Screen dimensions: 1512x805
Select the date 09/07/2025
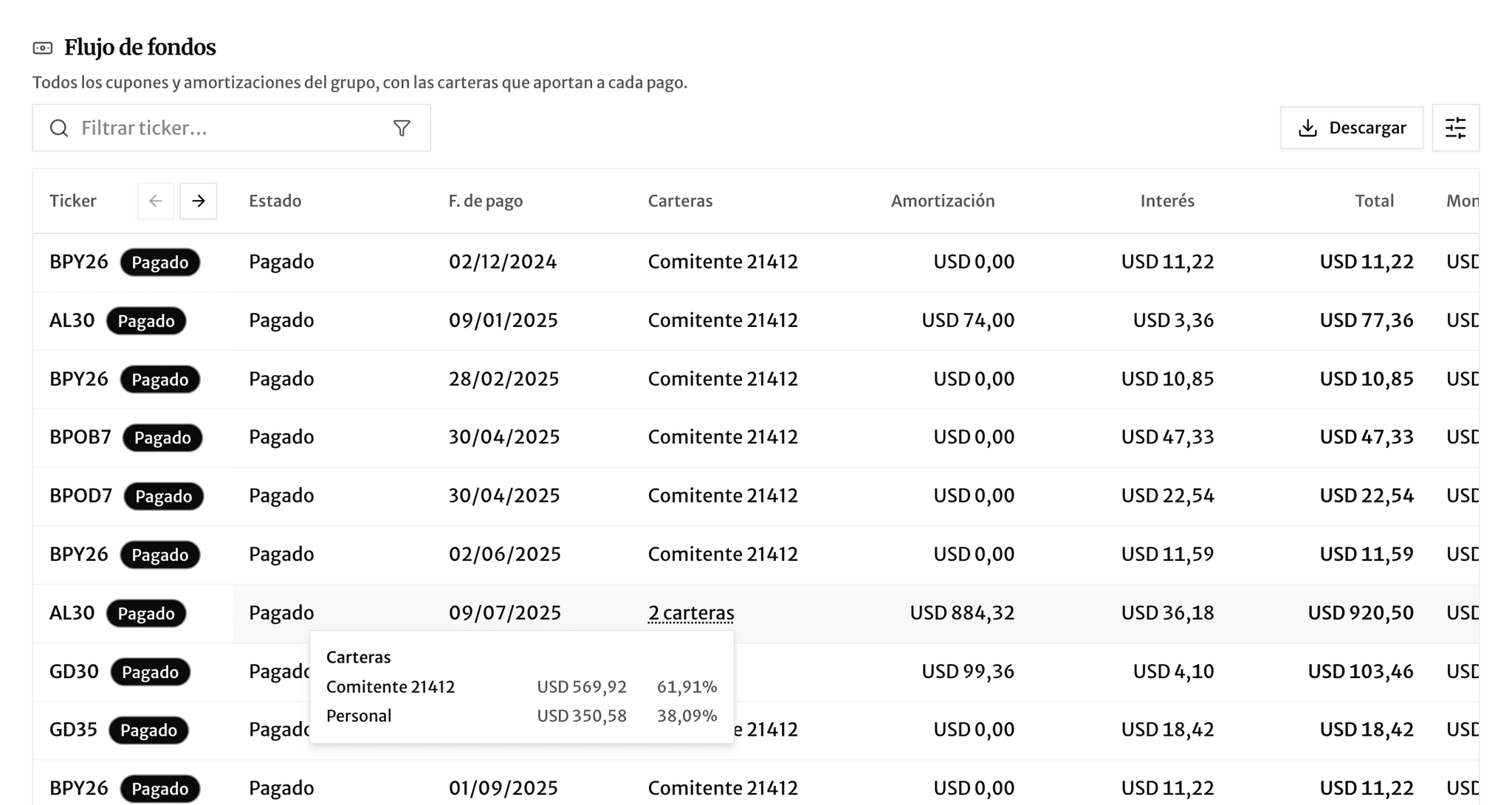(x=505, y=613)
